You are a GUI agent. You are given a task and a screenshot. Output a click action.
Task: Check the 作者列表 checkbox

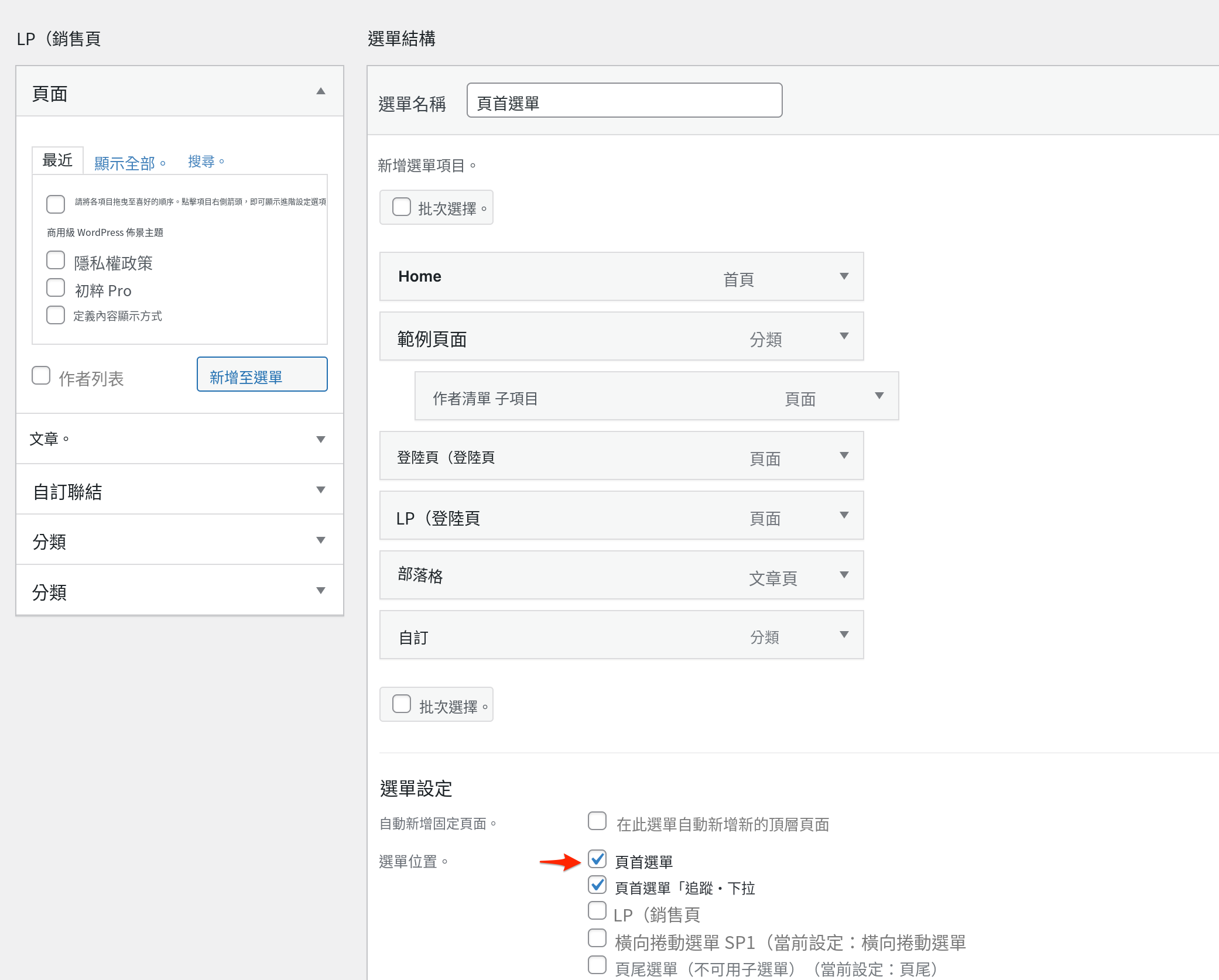[41, 375]
